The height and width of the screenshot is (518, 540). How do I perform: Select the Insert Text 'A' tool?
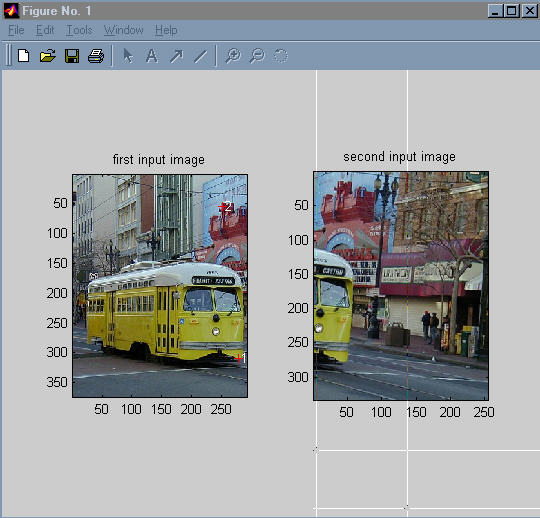pyautogui.click(x=152, y=56)
